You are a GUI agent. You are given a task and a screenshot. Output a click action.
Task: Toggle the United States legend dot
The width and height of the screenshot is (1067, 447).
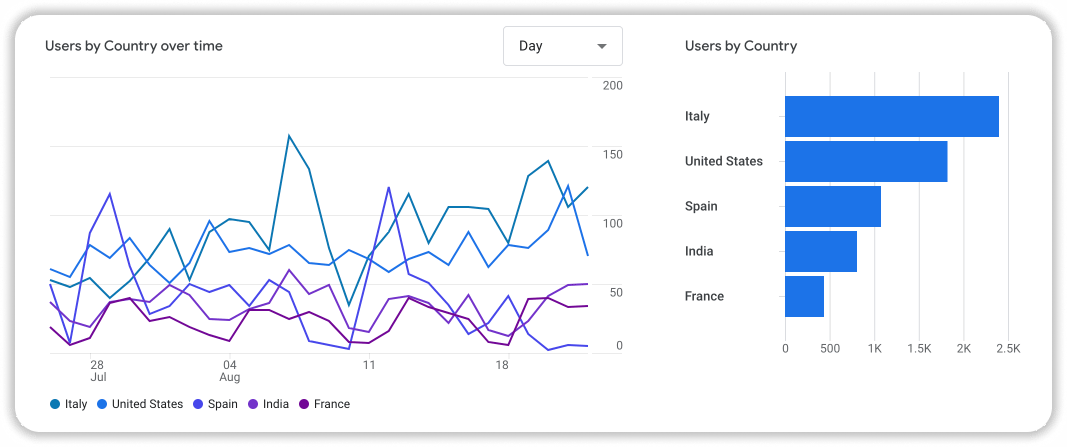[102, 404]
